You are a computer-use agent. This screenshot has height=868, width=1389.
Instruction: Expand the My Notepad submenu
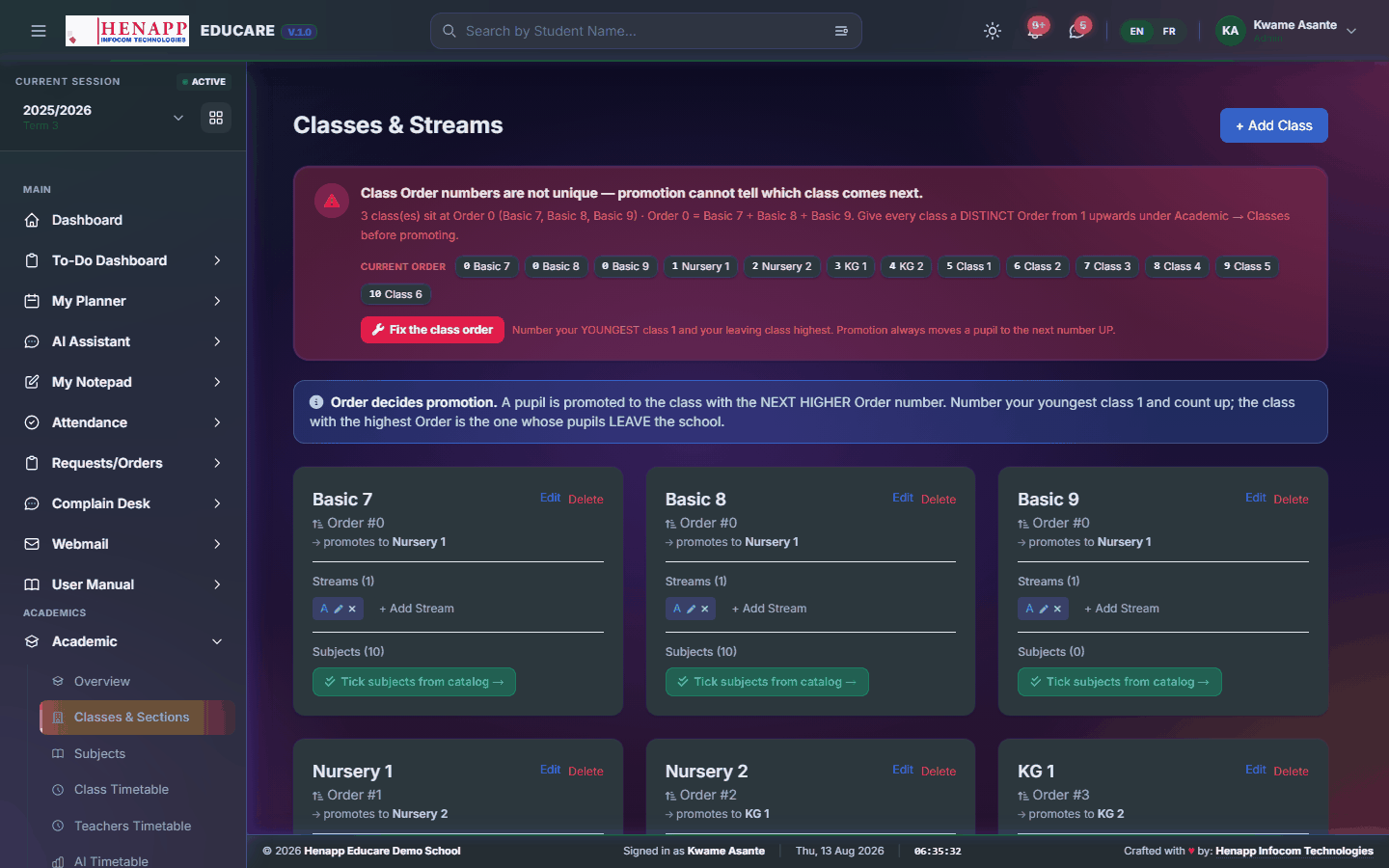[x=217, y=382]
